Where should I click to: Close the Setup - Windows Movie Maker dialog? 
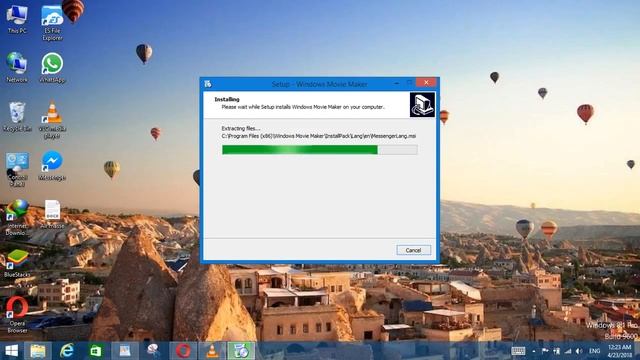[x=426, y=82]
